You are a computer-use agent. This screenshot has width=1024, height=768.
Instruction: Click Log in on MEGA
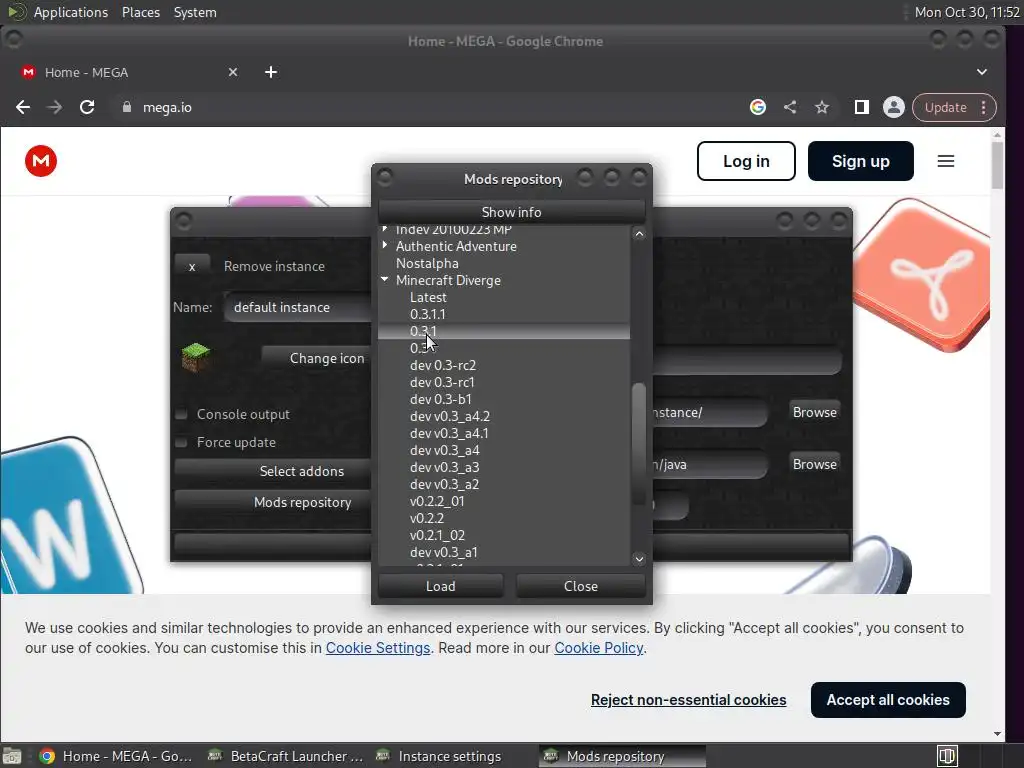tap(746, 161)
